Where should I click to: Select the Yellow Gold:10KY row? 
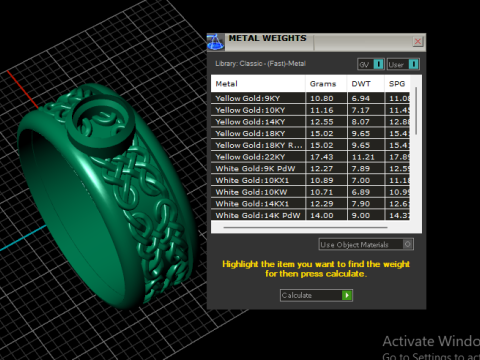310,110
